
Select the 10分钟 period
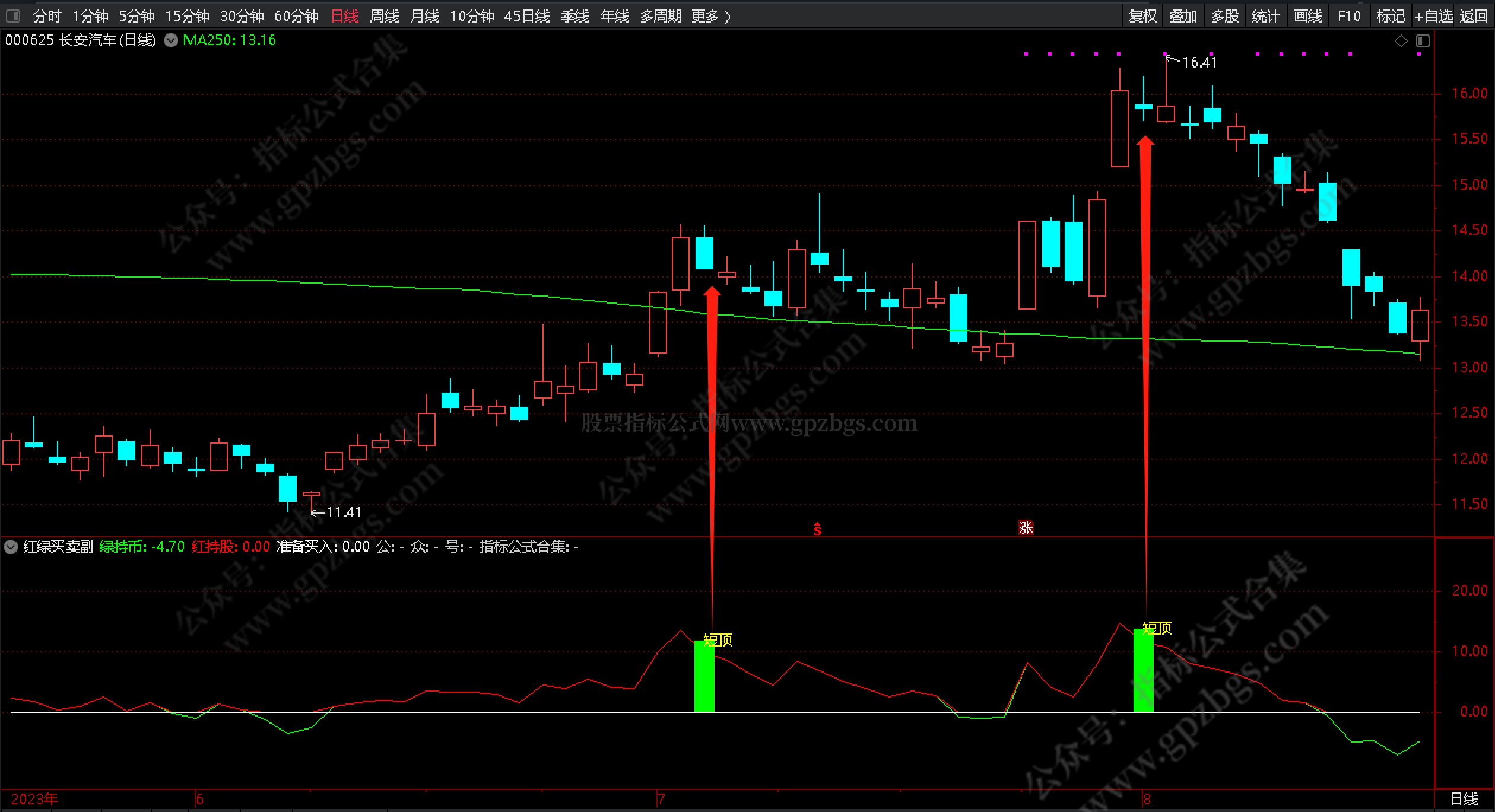click(x=472, y=16)
